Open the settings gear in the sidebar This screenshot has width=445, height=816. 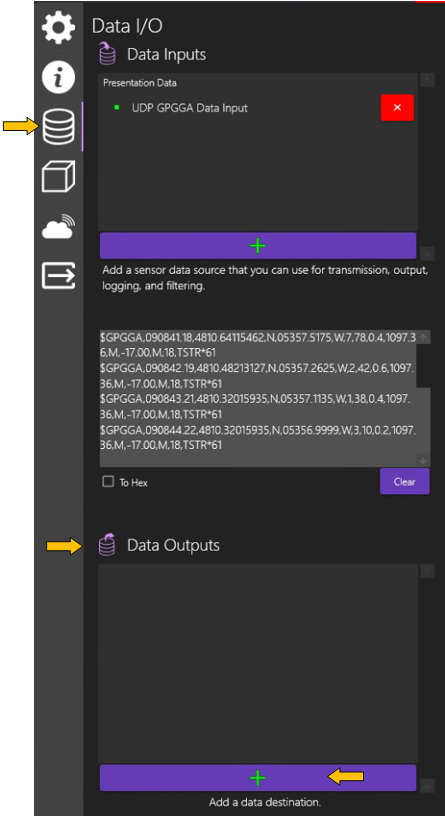[x=58, y=27]
